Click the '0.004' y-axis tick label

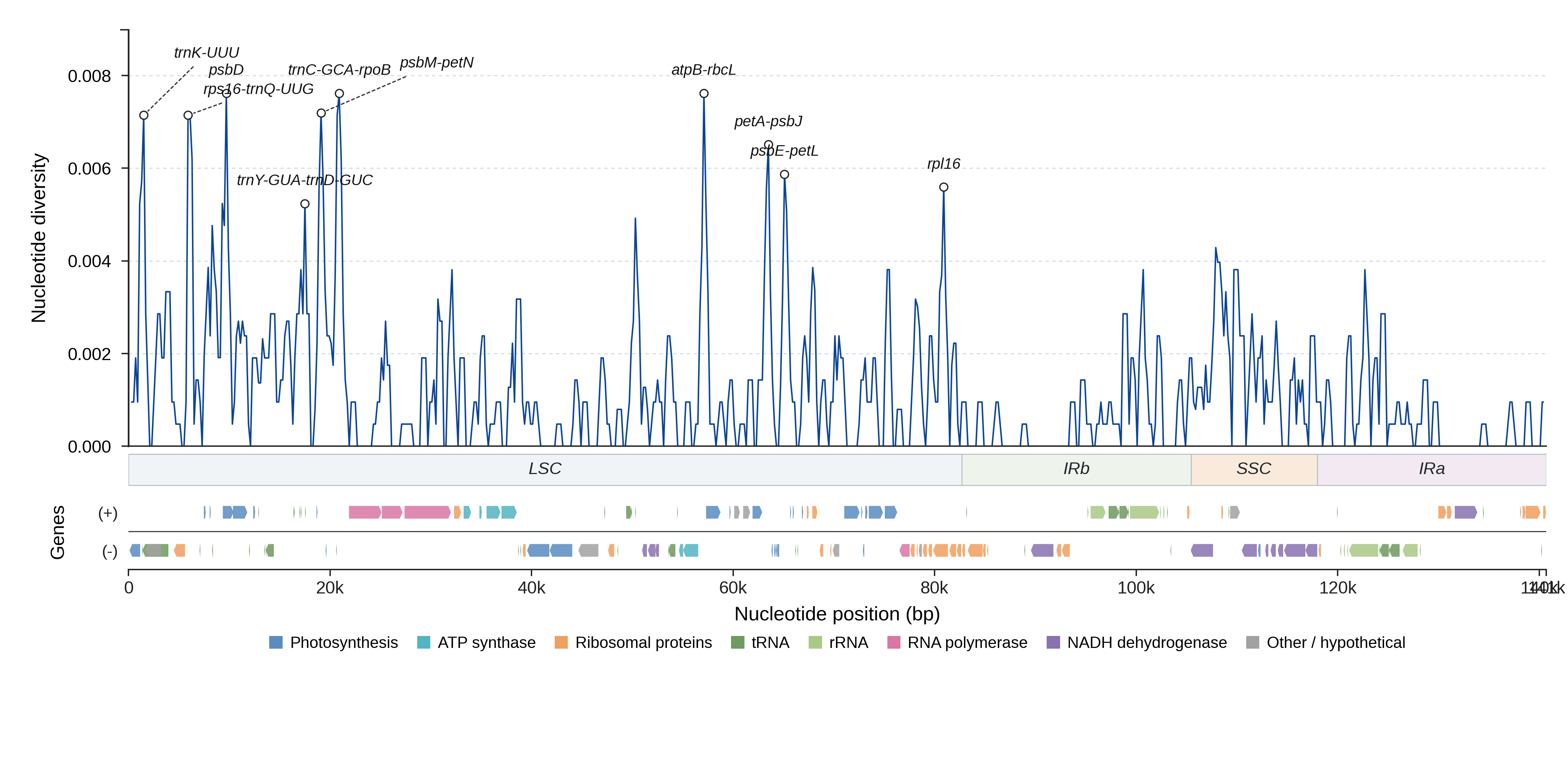pyautogui.click(x=90, y=261)
